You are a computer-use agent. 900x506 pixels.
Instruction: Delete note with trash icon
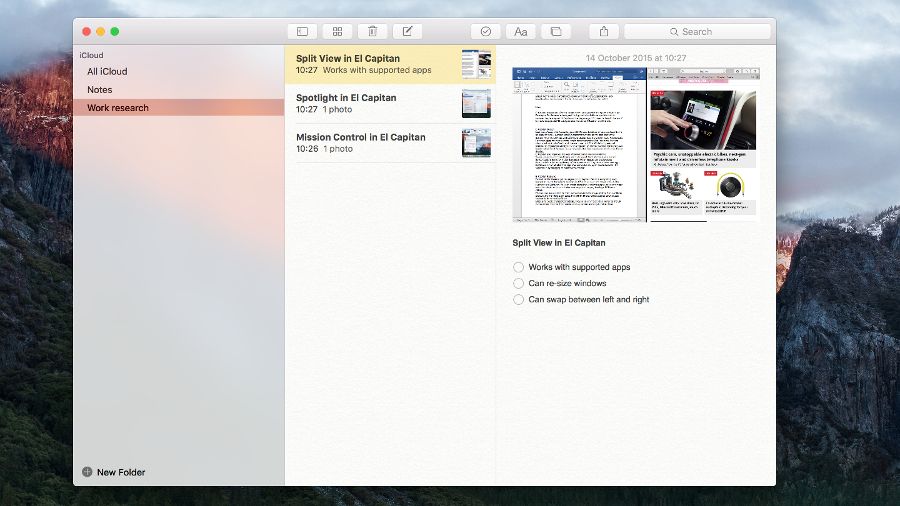click(x=373, y=32)
